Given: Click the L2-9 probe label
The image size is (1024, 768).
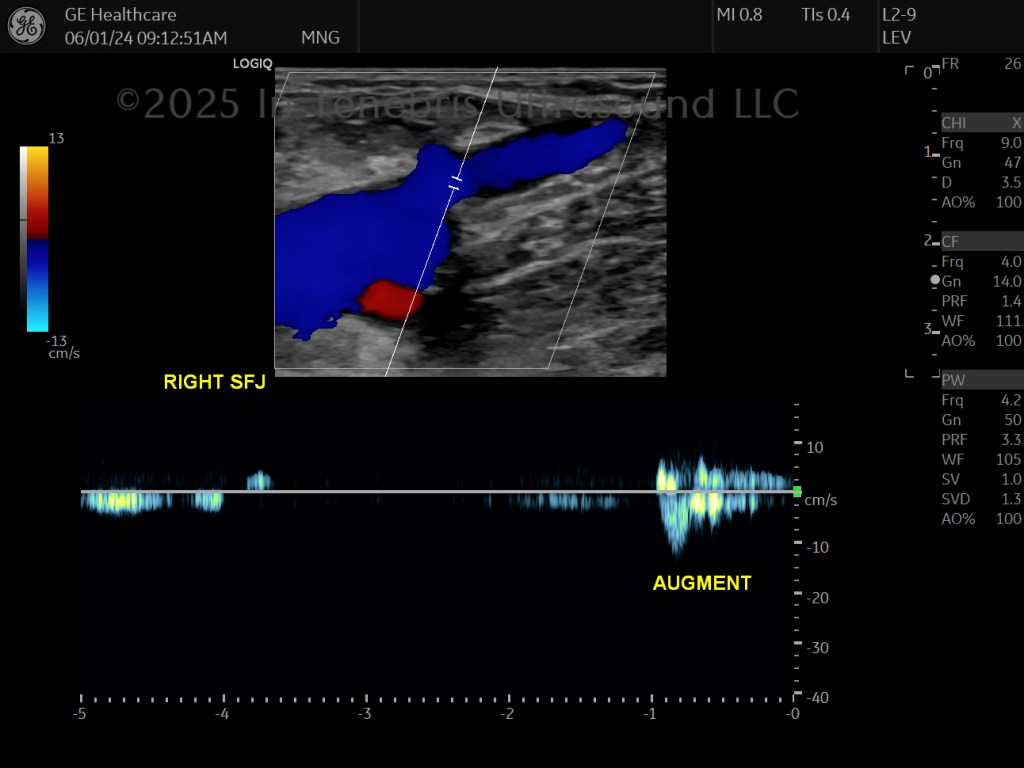Looking at the screenshot, I should (899, 14).
